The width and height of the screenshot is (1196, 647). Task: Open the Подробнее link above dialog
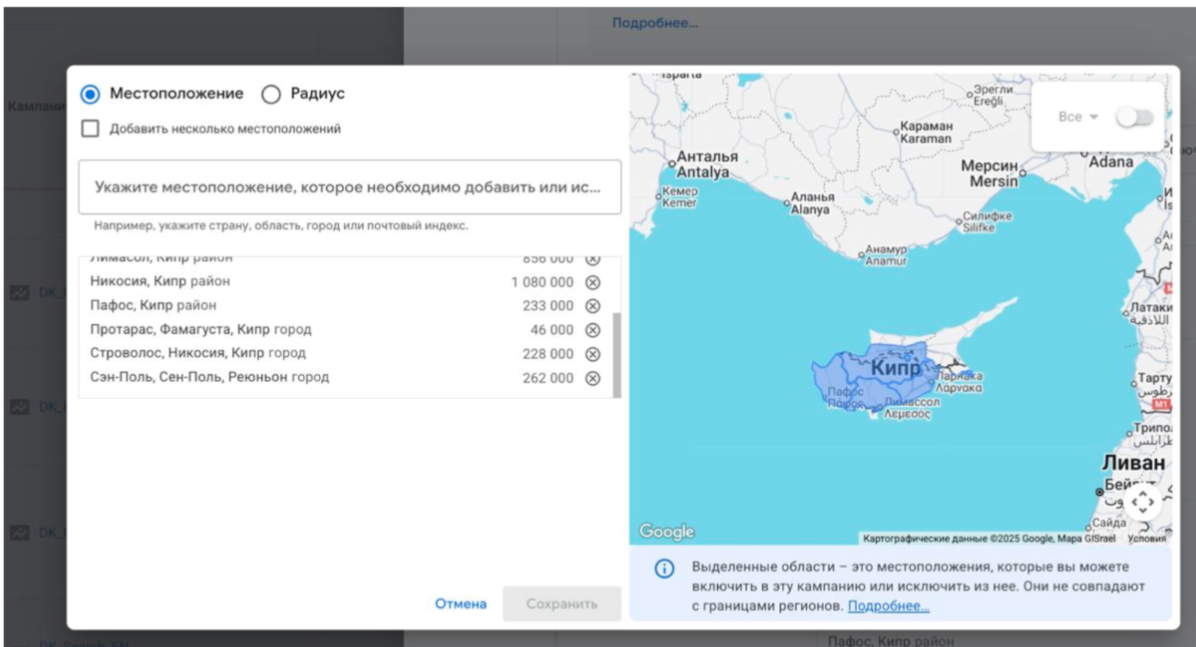(x=655, y=23)
